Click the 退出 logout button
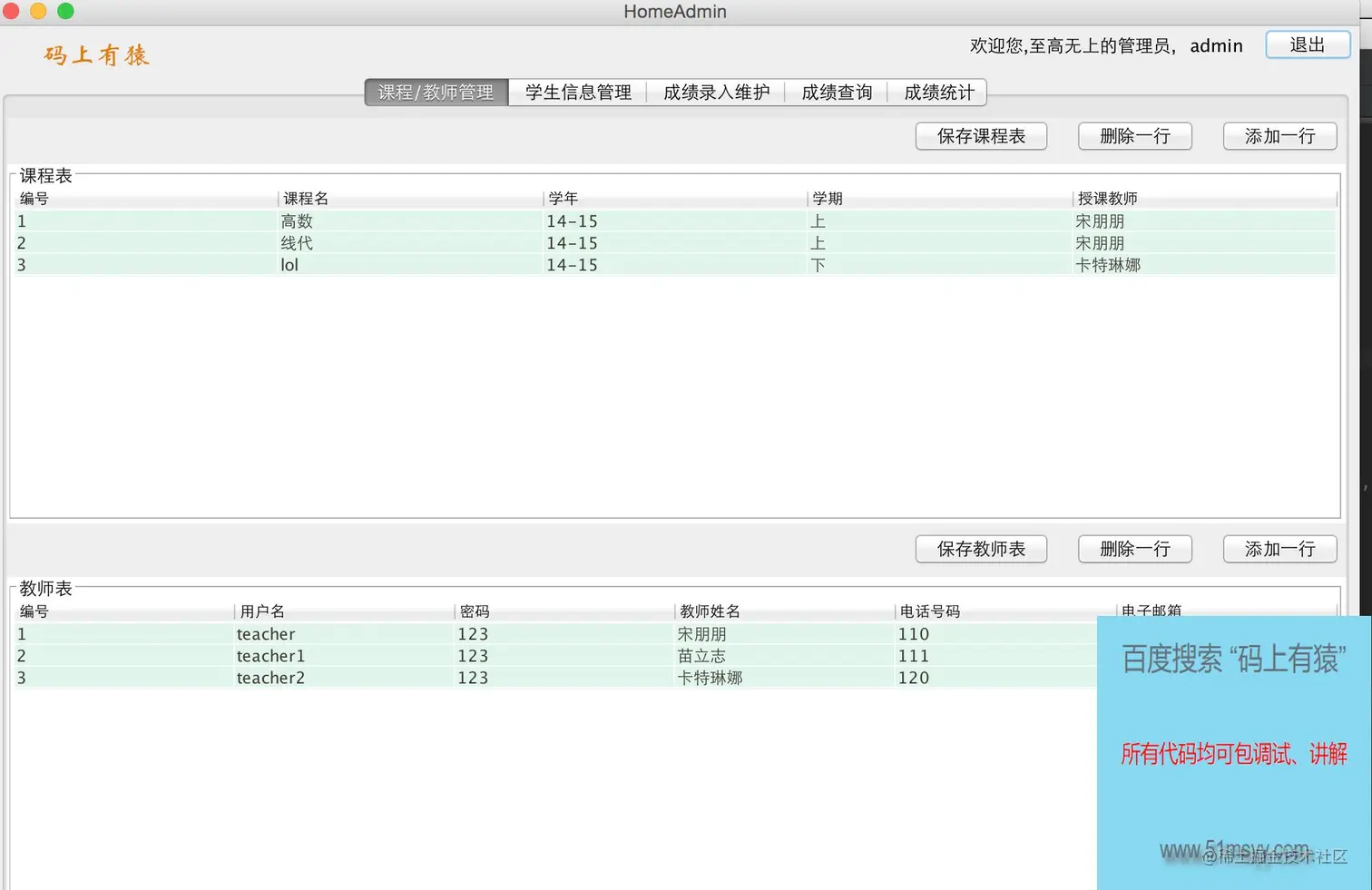The height and width of the screenshot is (890, 1372). pyautogui.click(x=1308, y=45)
